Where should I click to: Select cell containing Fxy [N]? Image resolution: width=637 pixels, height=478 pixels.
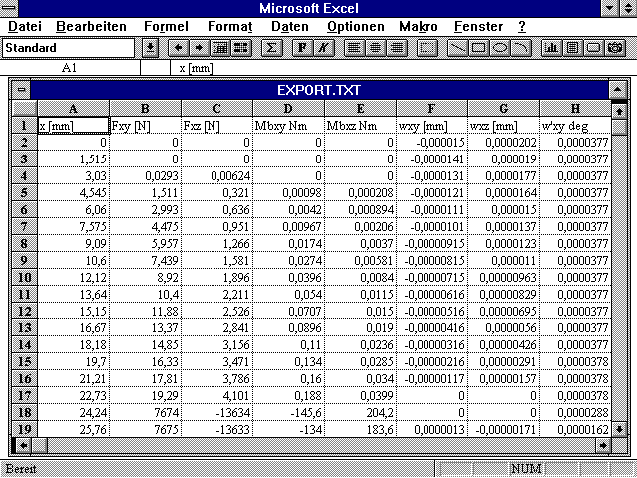pyautogui.click(x=145, y=125)
